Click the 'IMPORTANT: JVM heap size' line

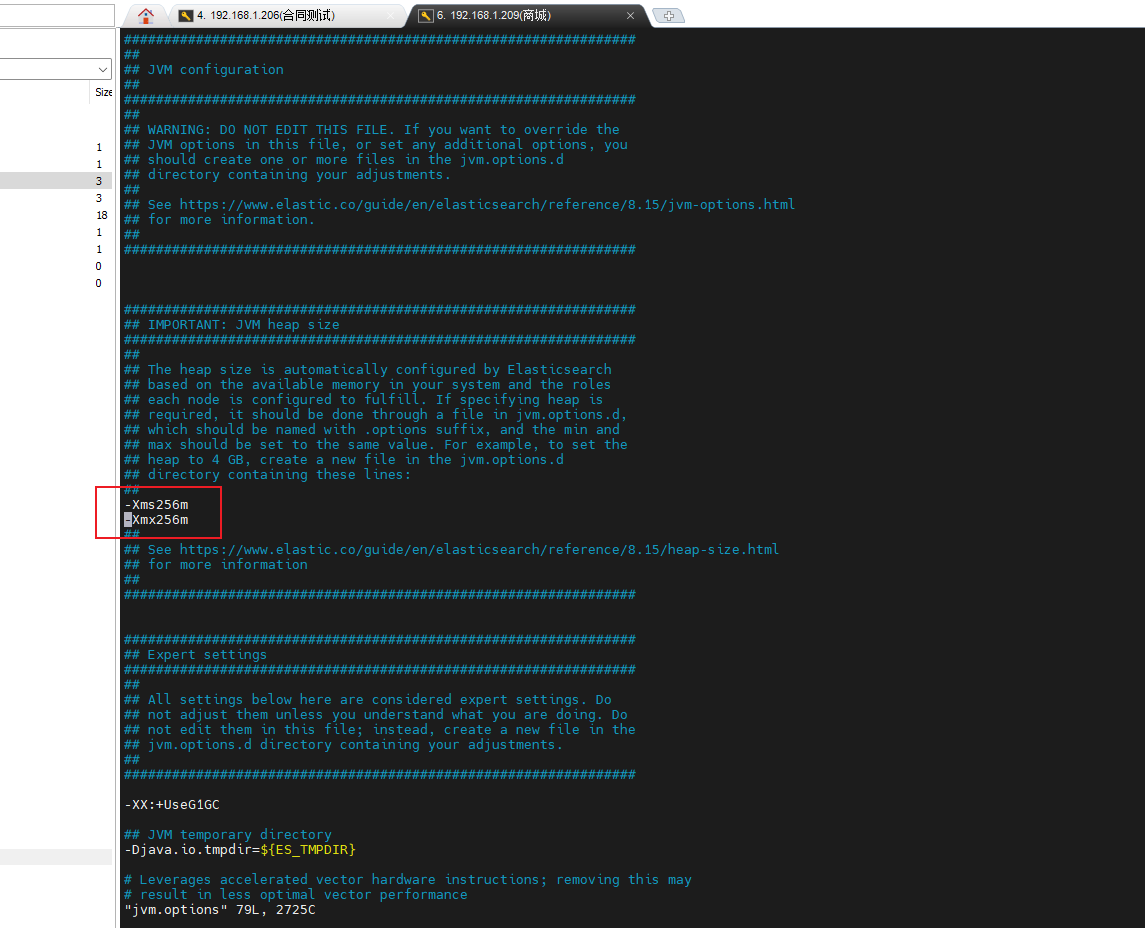point(231,324)
